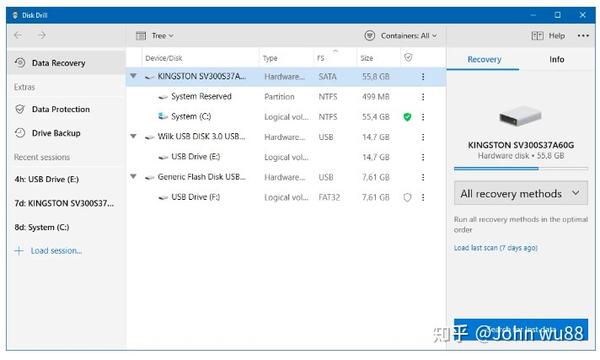600x360 pixels.
Task: Select the System Reserved partition
Action: click(x=286, y=97)
